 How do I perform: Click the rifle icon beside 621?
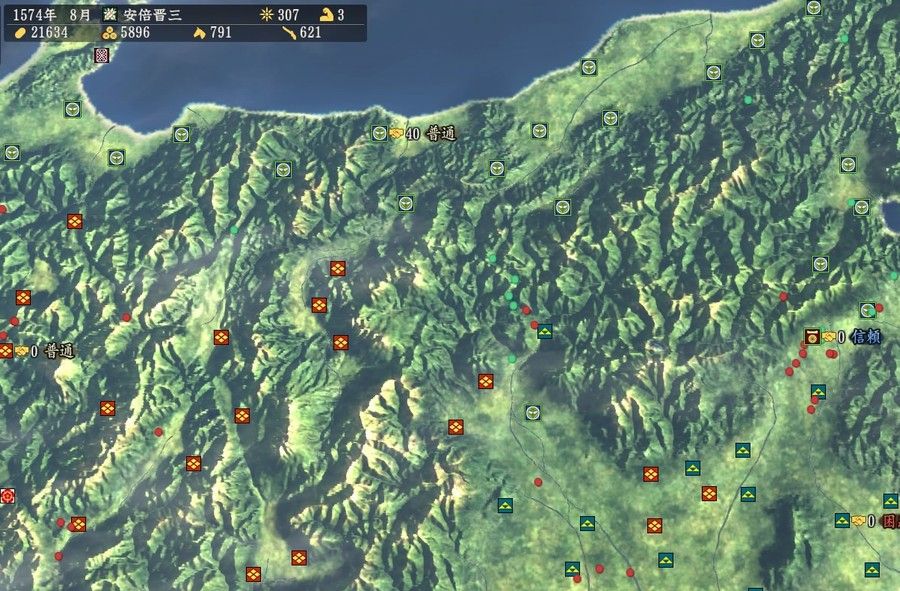coord(289,33)
